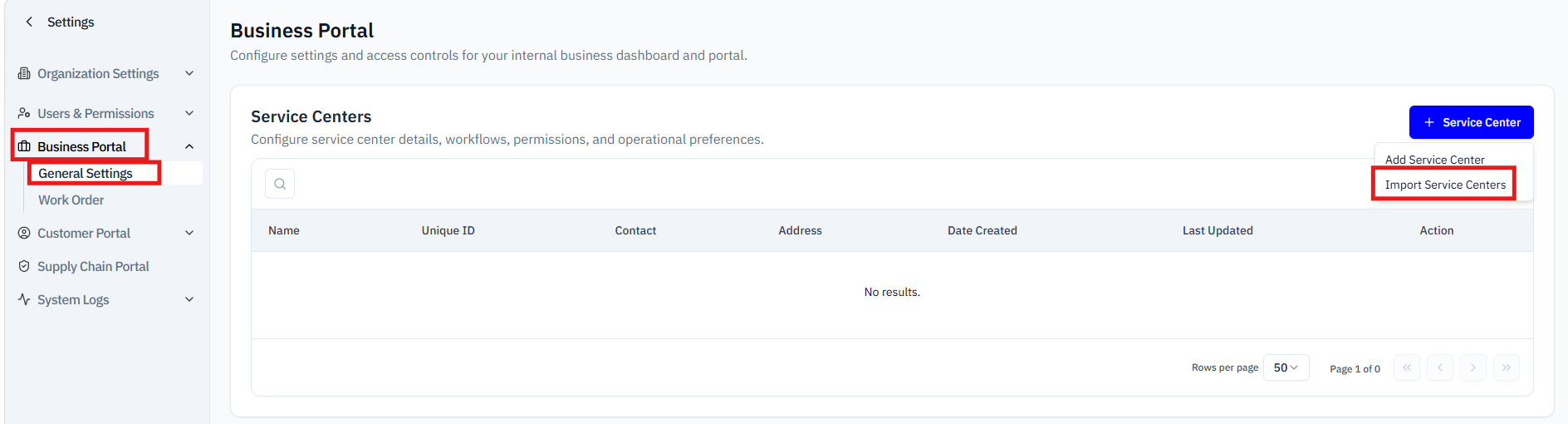
Task: Open General Settings under Business Portal
Action: [86, 173]
